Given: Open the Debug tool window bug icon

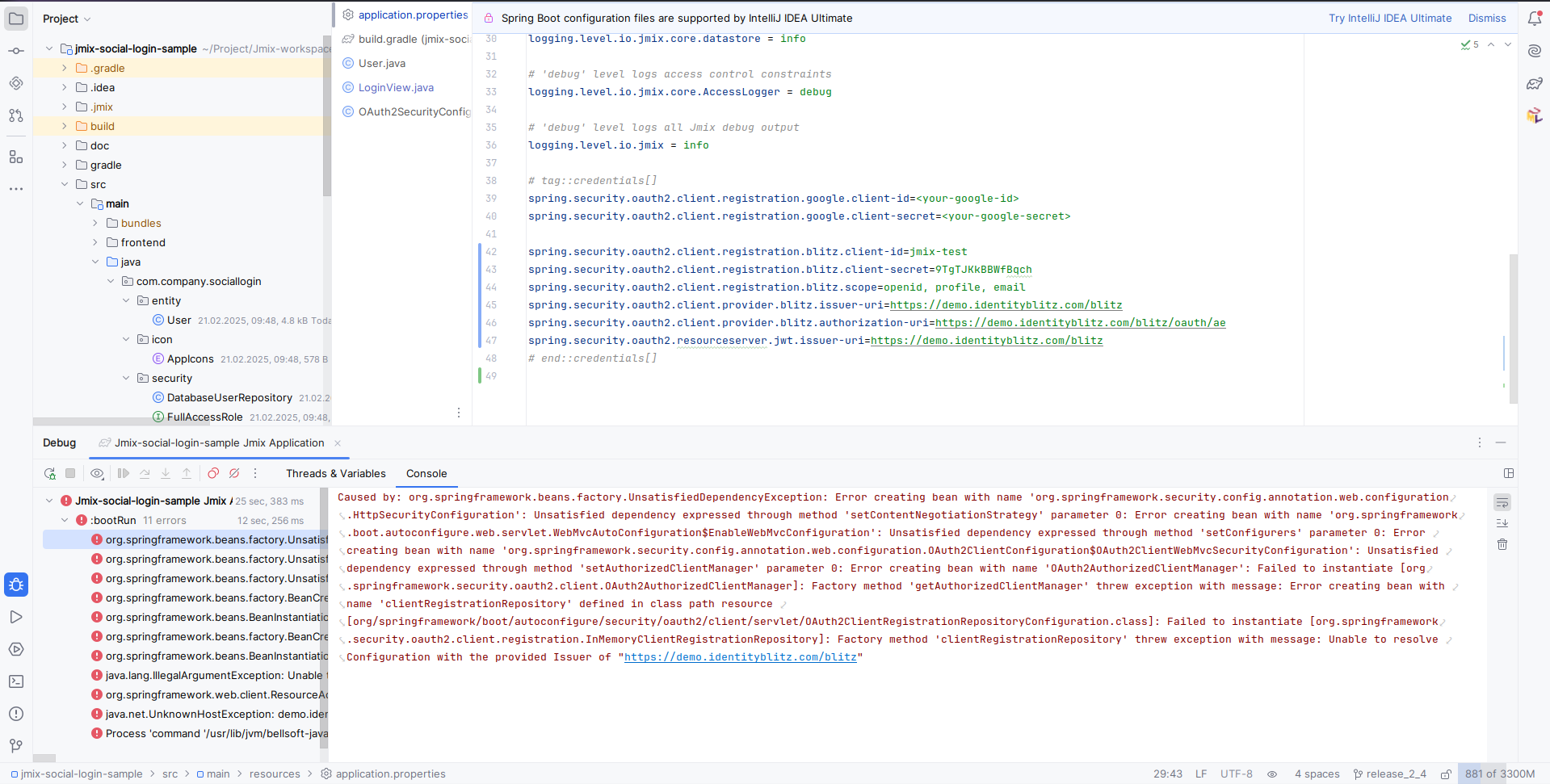Looking at the screenshot, I should (16, 585).
